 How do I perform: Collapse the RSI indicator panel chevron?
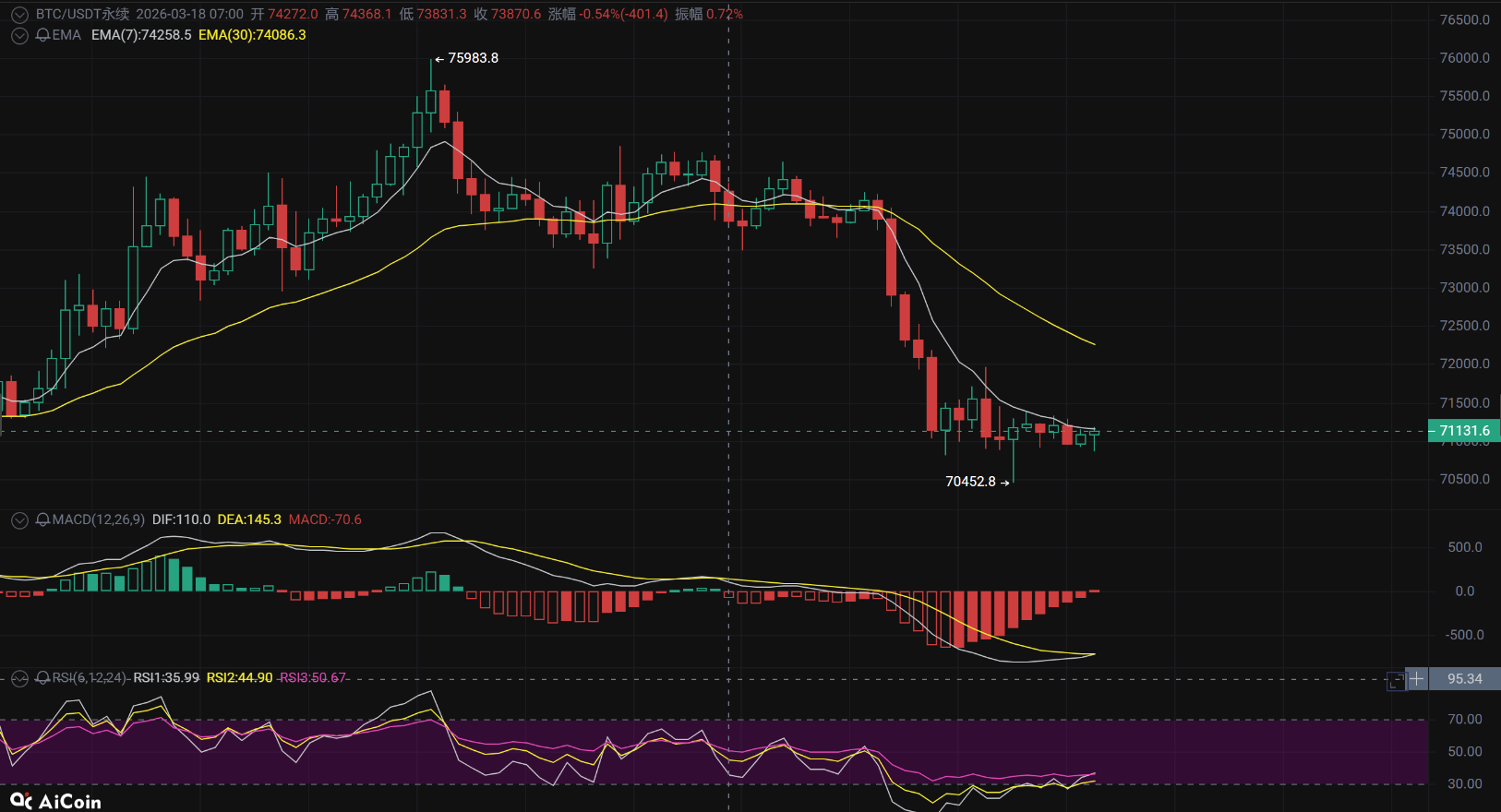click(19, 679)
